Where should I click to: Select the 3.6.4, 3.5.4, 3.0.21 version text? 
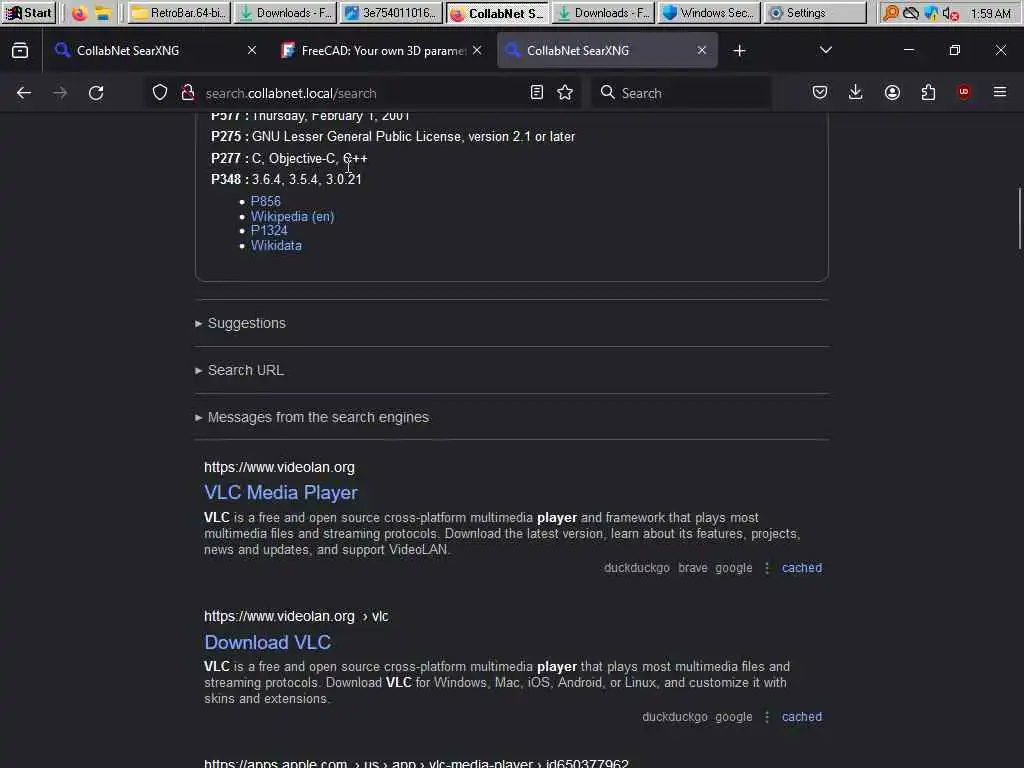(x=306, y=179)
